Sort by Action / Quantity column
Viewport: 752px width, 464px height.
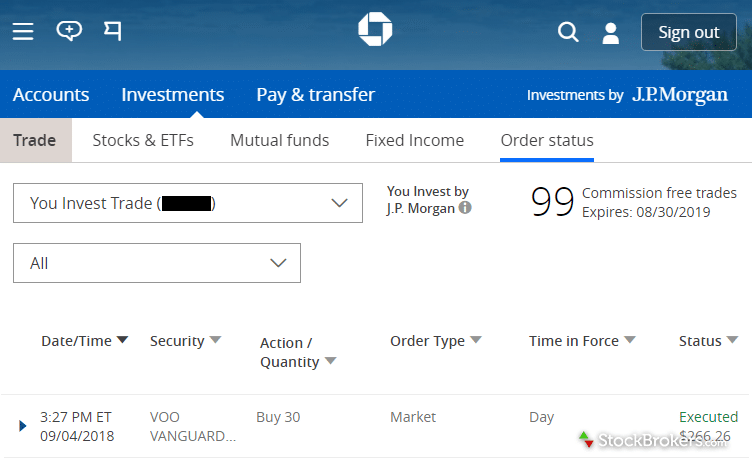point(298,352)
